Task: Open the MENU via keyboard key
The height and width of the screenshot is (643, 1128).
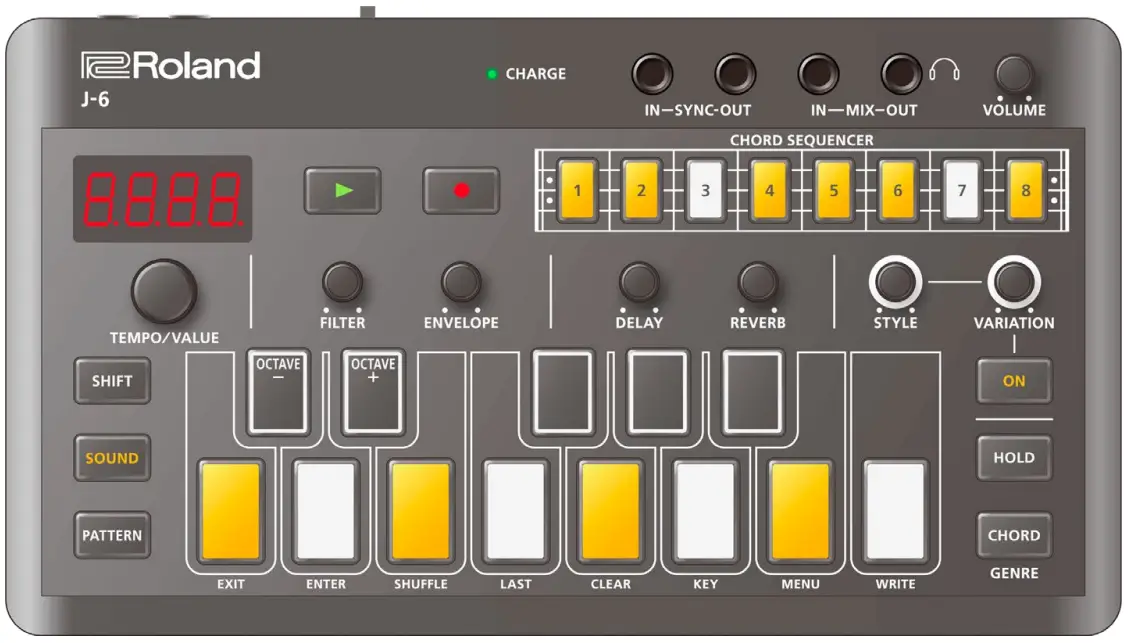Action: 798,510
